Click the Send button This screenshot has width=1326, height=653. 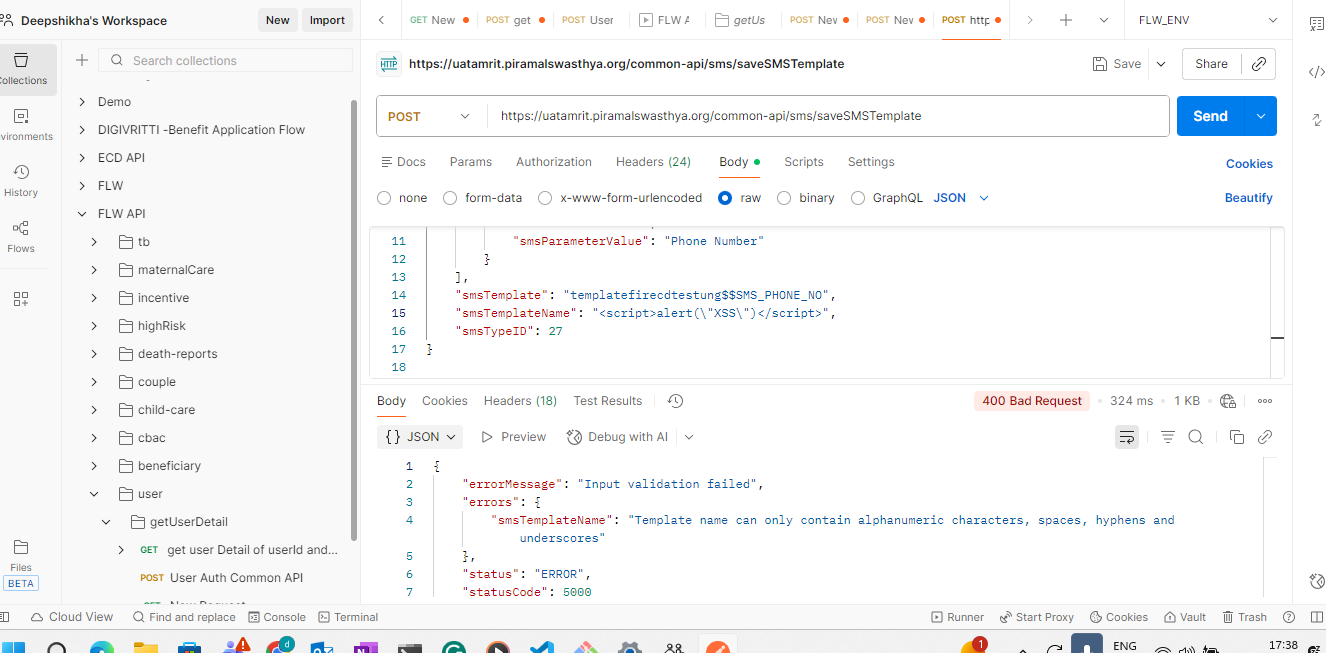1209,116
